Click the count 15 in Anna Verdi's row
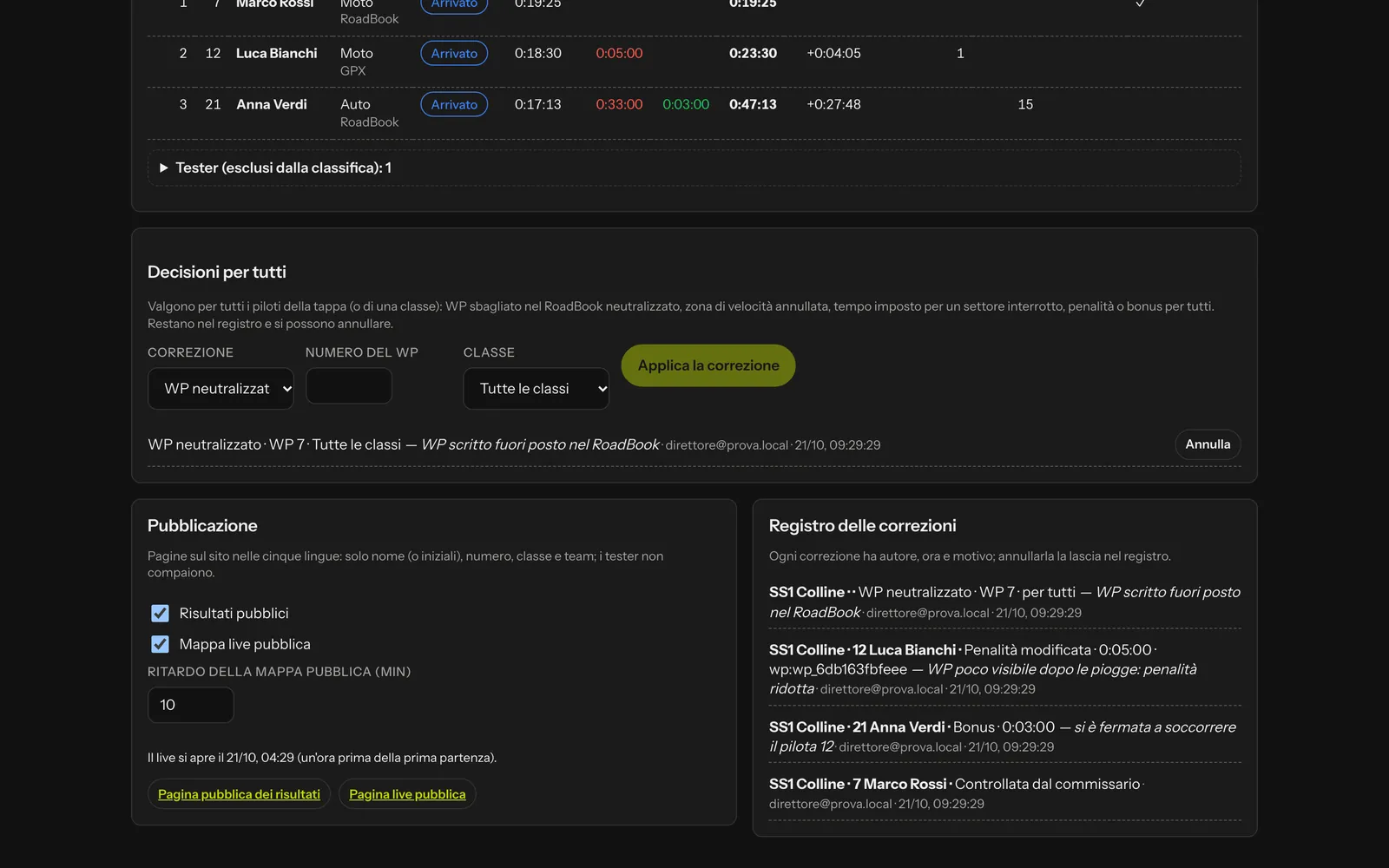This screenshot has height=868, width=1389. coord(1025,104)
